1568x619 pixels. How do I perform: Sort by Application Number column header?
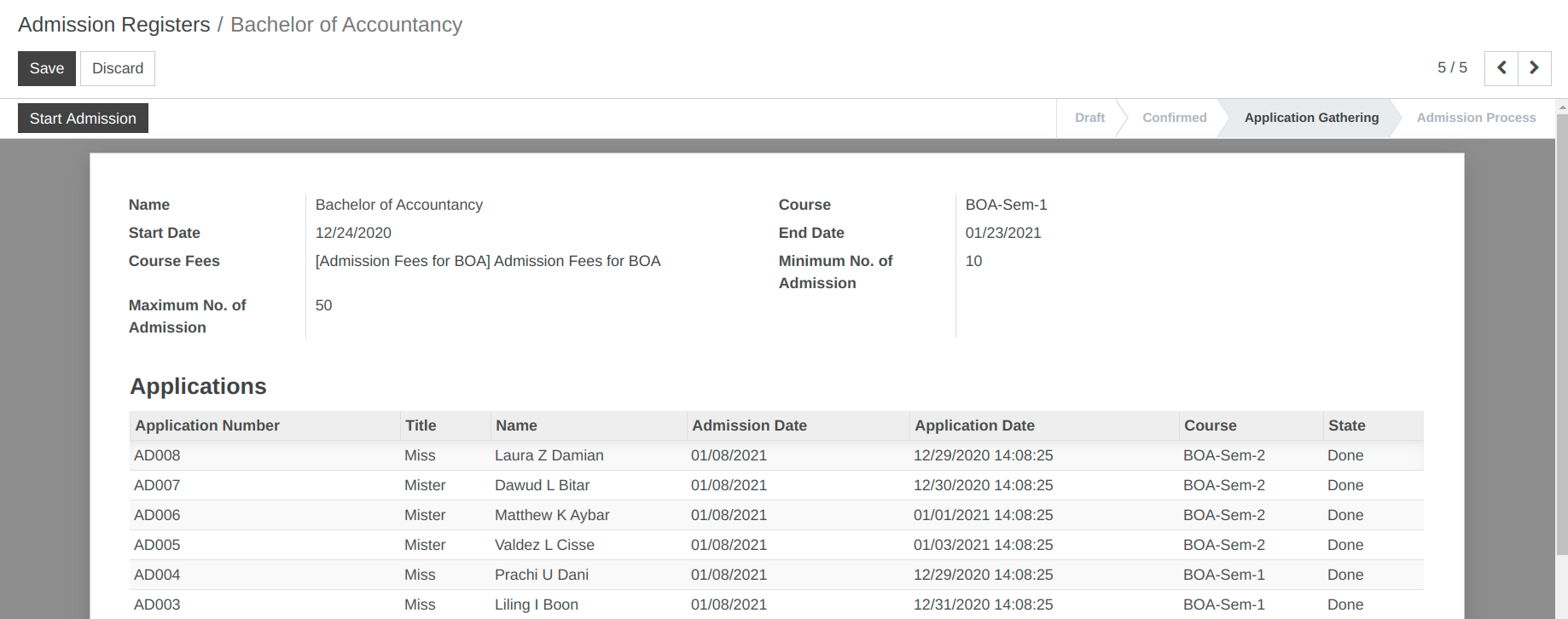(207, 425)
